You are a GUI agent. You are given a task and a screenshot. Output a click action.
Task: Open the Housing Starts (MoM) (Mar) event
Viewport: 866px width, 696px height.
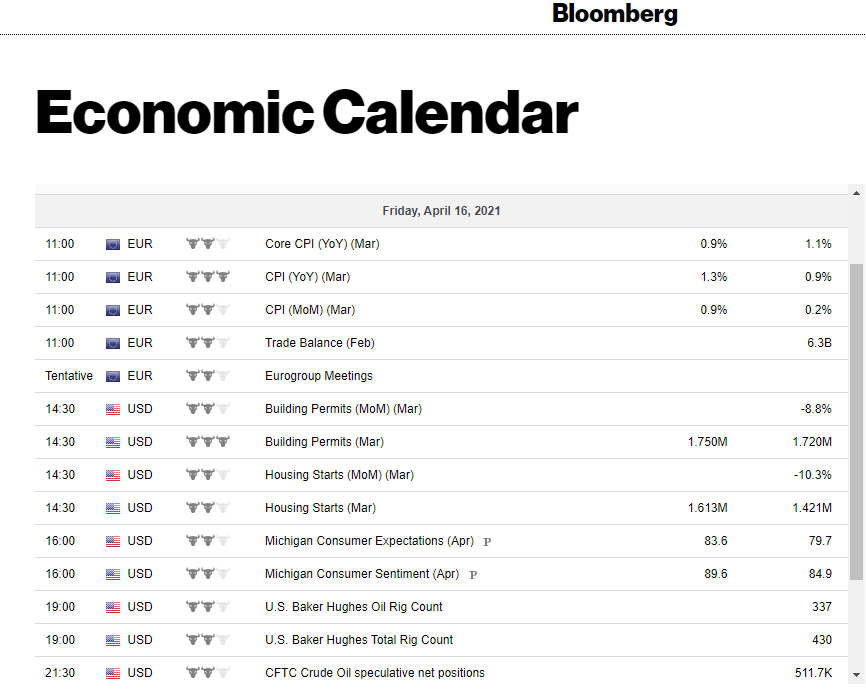coord(339,475)
